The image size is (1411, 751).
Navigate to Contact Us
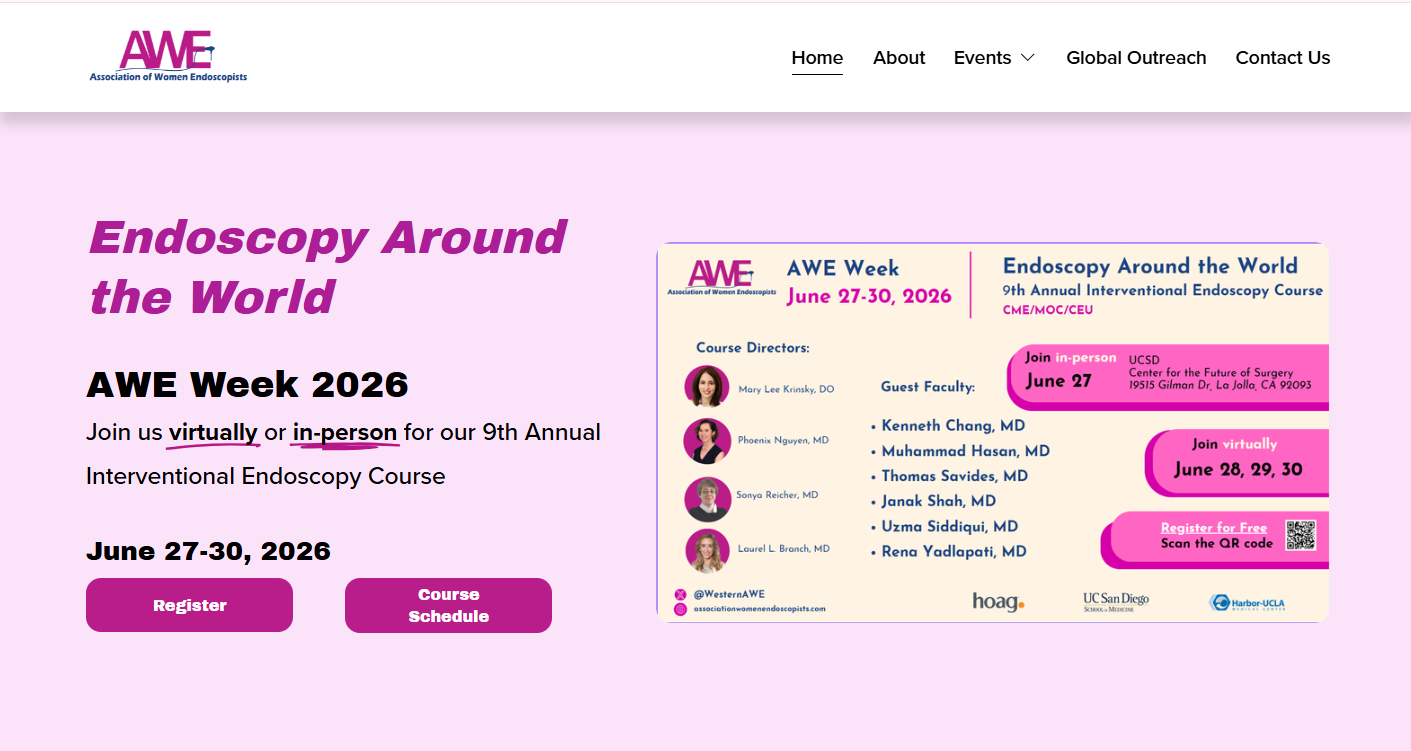point(1283,58)
